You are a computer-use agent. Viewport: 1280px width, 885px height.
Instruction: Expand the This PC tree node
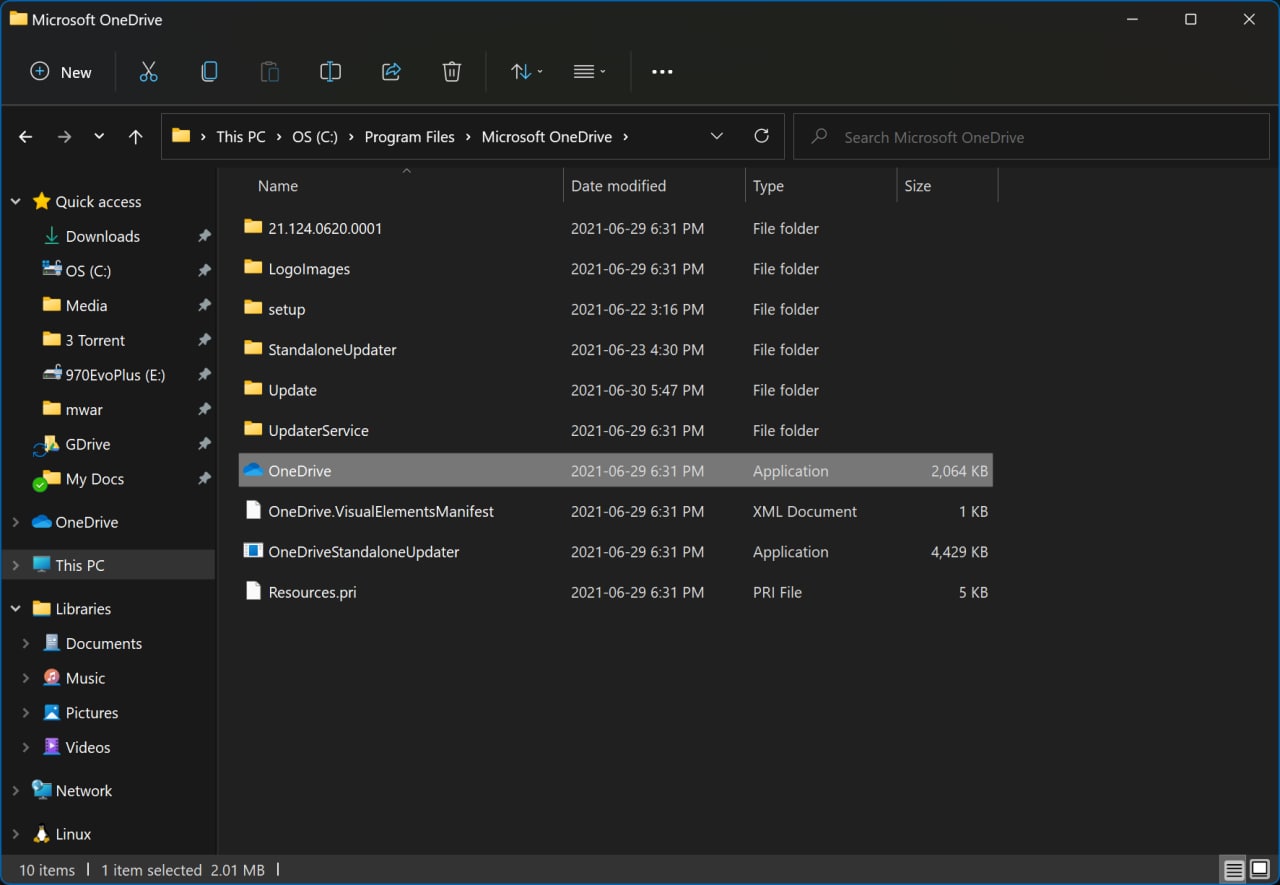pyautogui.click(x=15, y=565)
